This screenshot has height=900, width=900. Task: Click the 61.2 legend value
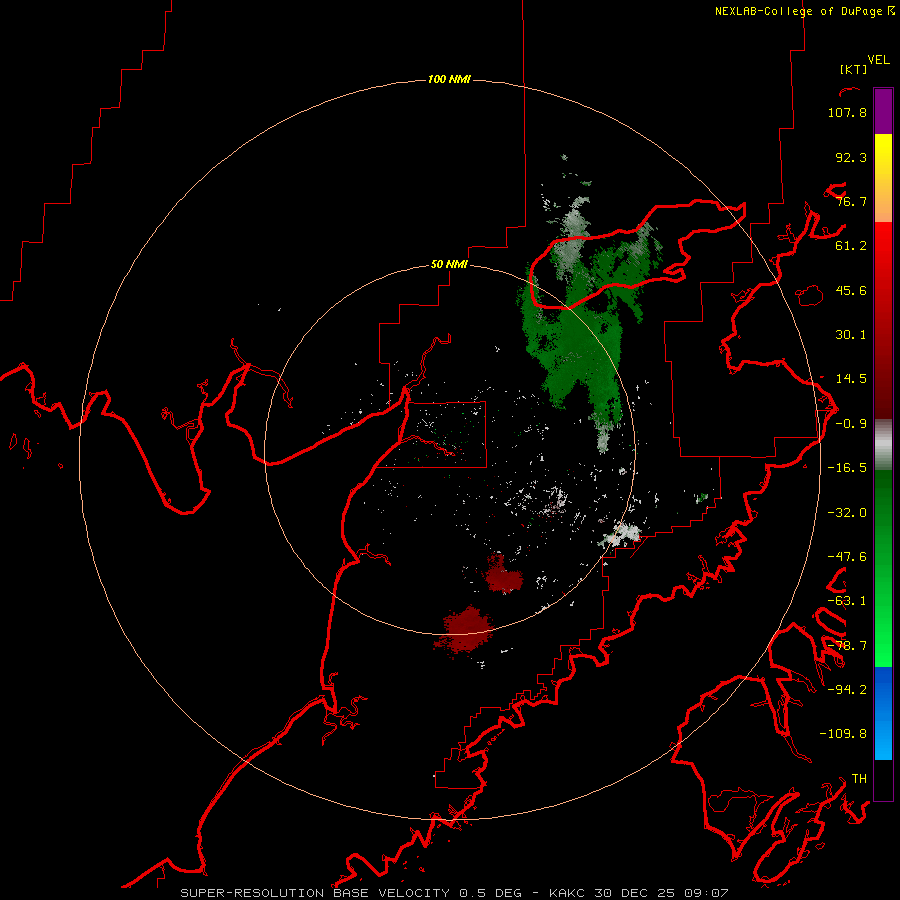click(x=851, y=246)
